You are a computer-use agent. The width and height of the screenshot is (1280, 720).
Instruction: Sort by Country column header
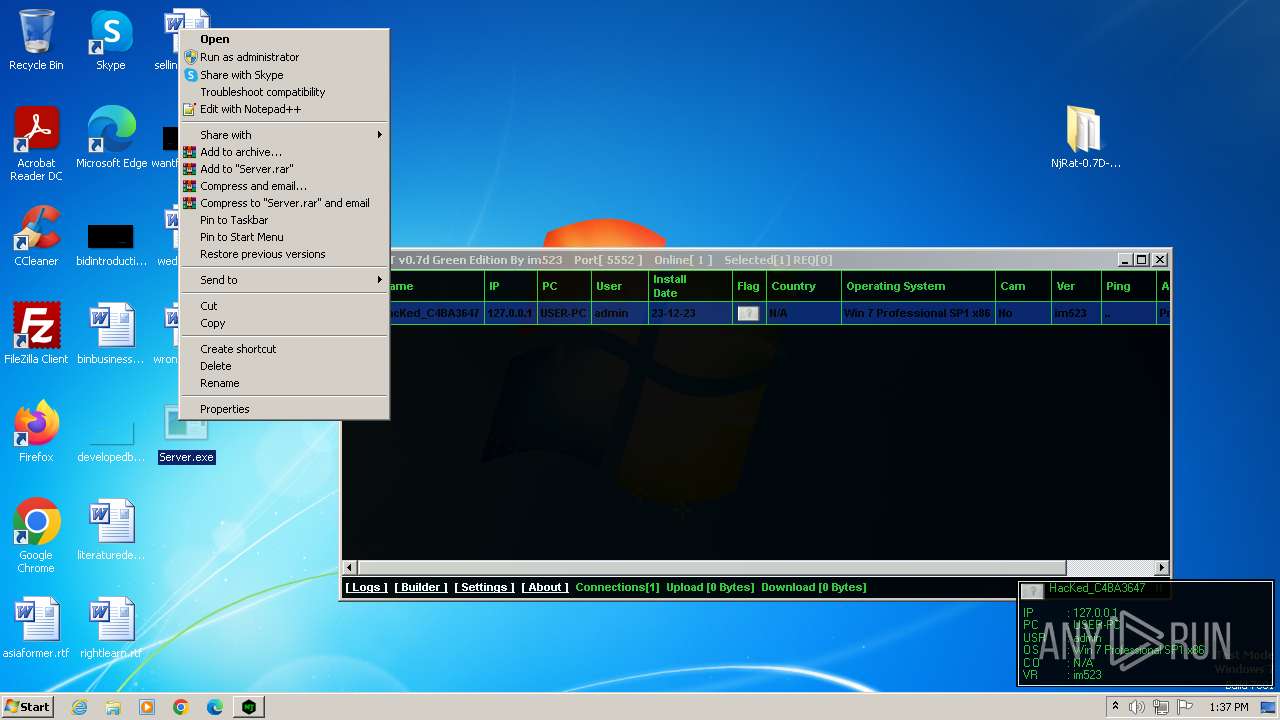[x=803, y=286]
